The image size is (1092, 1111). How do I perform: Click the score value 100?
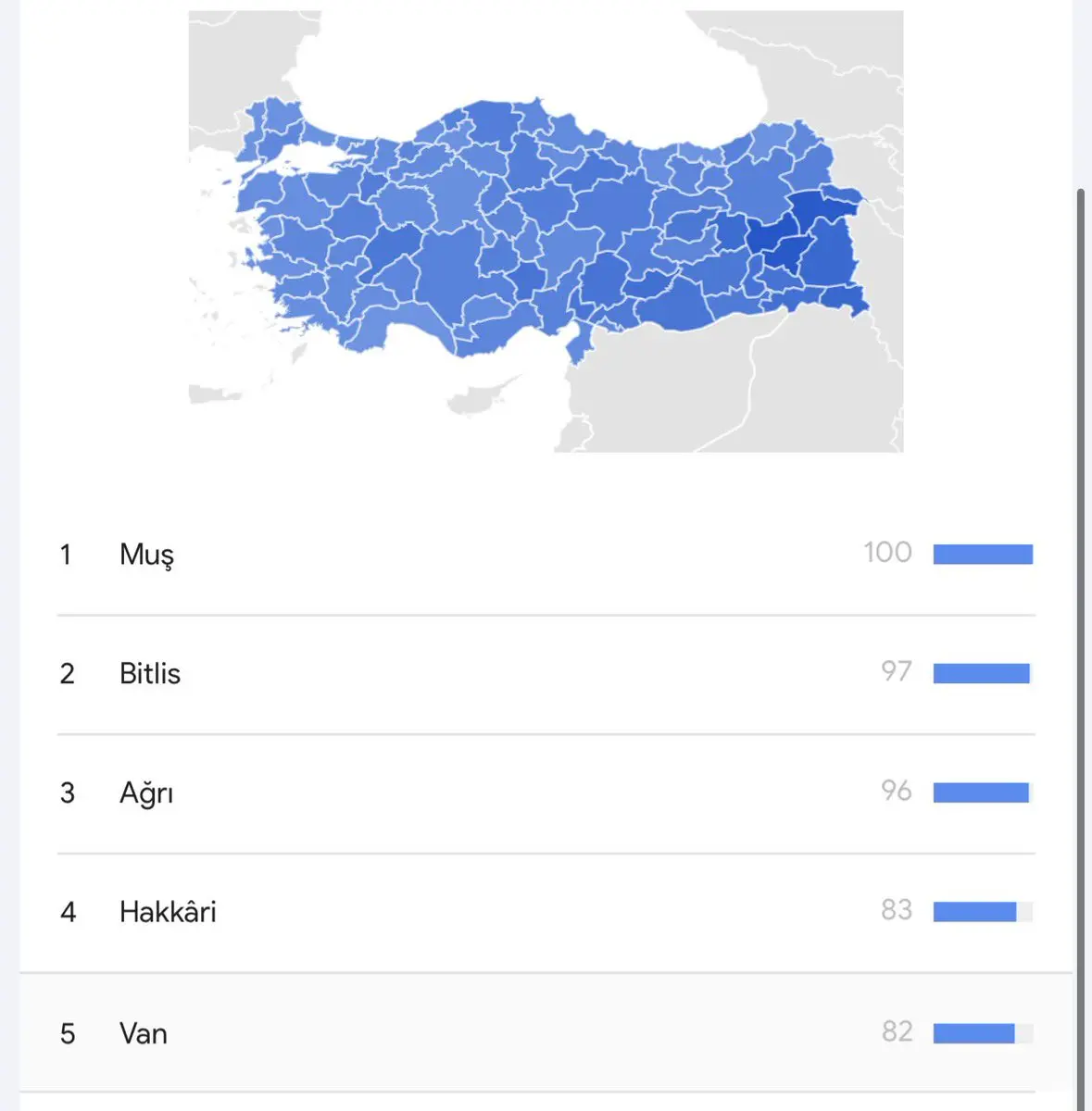click(887, 553)
